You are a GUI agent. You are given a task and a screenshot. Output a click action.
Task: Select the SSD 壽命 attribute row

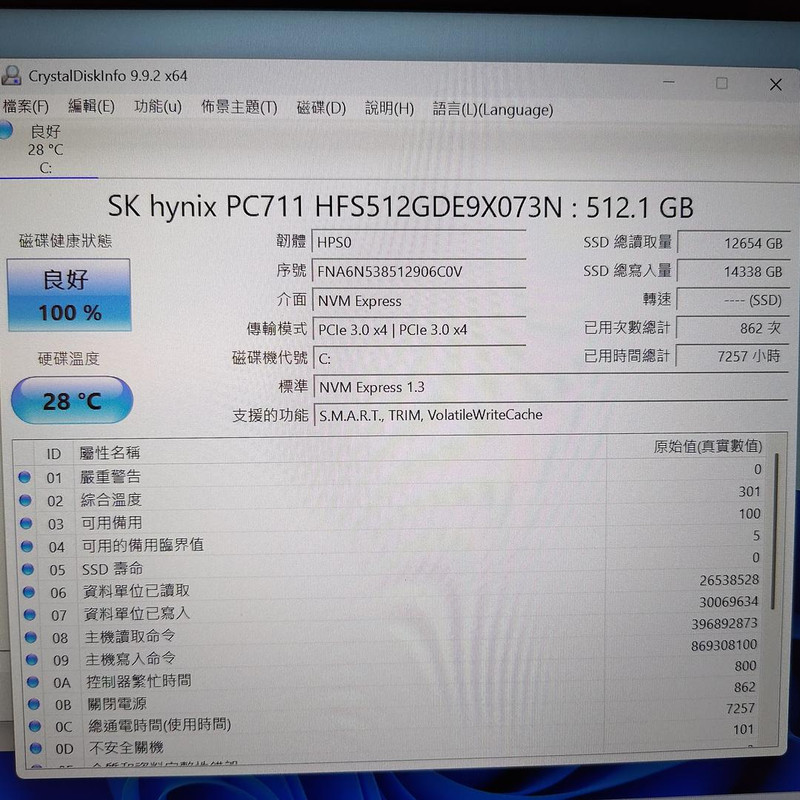coord(391,563)
